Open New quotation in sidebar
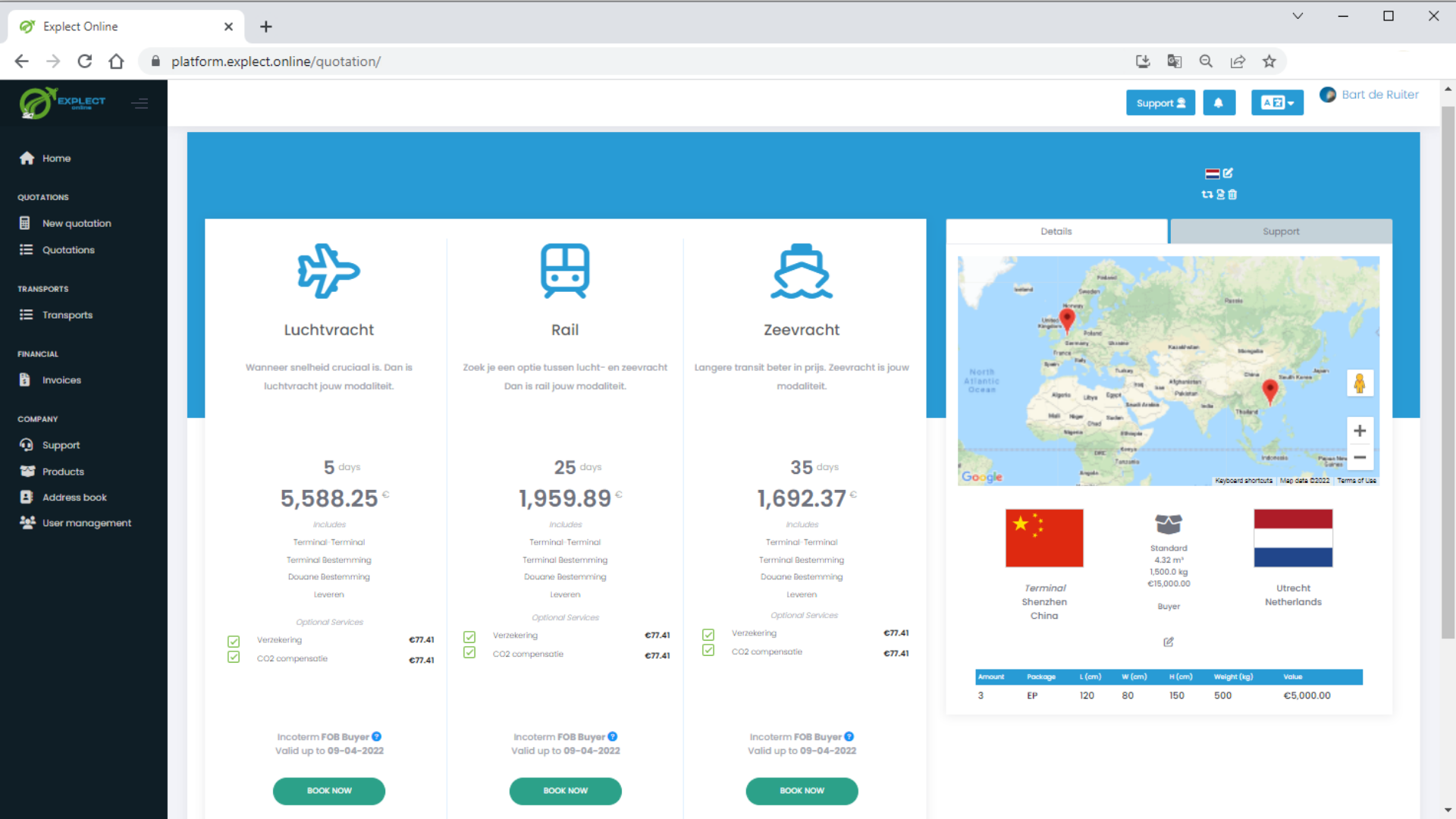The width and height of the screenshot is (1456, 819). pyautogui.click(x=77, y=223)
